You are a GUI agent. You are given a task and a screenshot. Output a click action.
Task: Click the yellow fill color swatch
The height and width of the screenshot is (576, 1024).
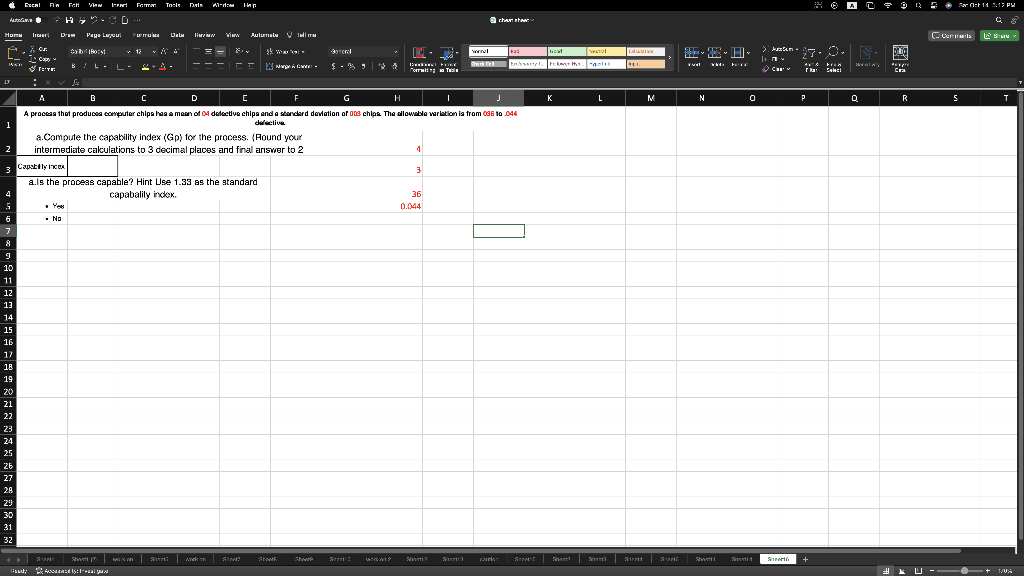pyautogui.click(x=145, y=67)
